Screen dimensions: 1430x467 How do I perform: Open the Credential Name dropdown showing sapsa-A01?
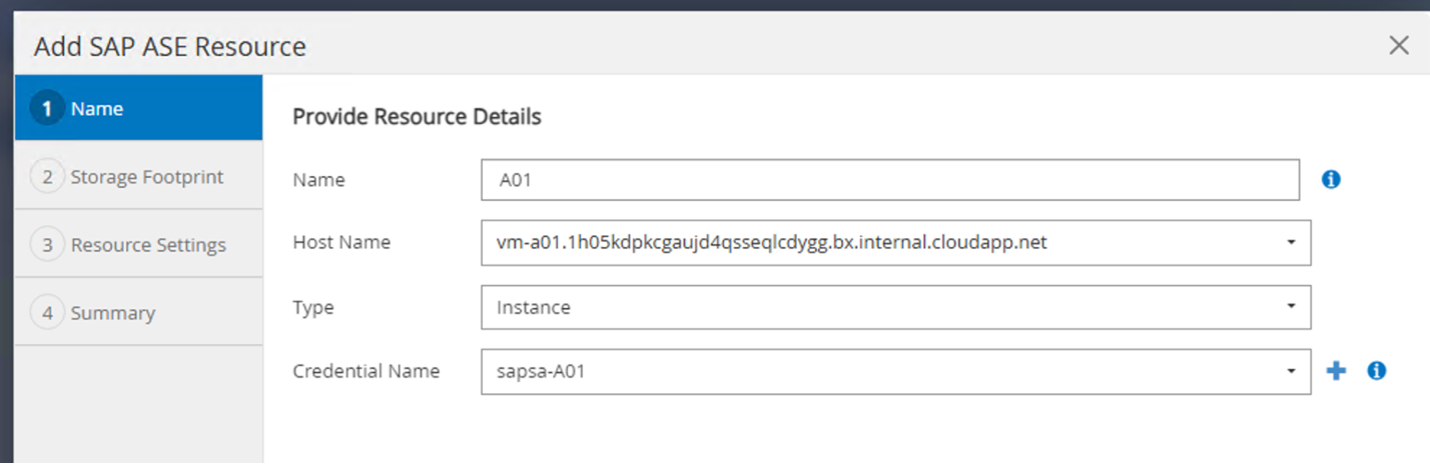tap(895, 371)
